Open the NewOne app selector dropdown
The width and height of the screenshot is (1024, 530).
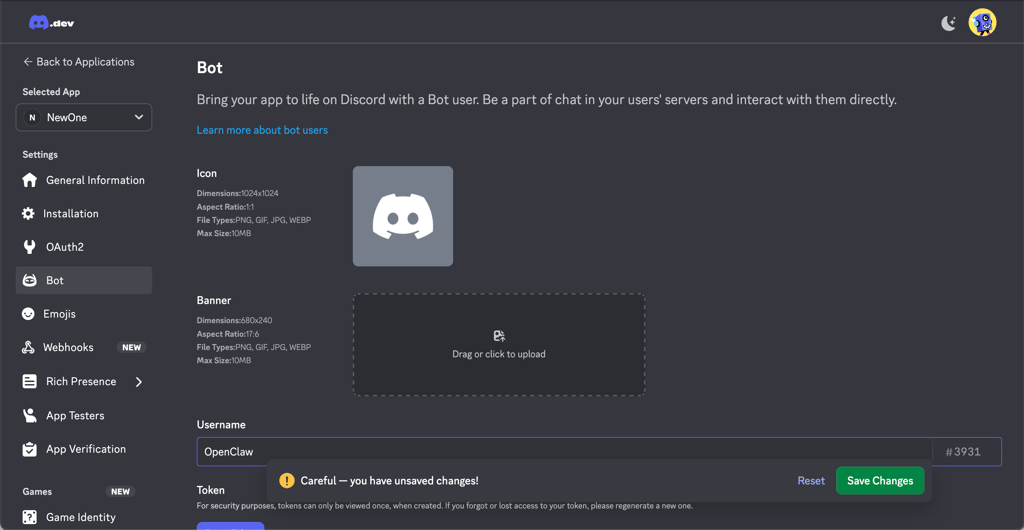coord(84,117)
